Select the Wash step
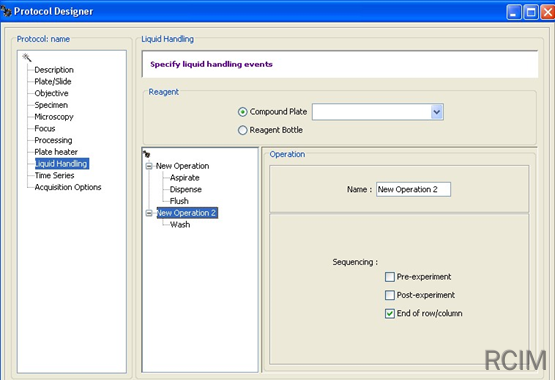 tap(180, 225)
